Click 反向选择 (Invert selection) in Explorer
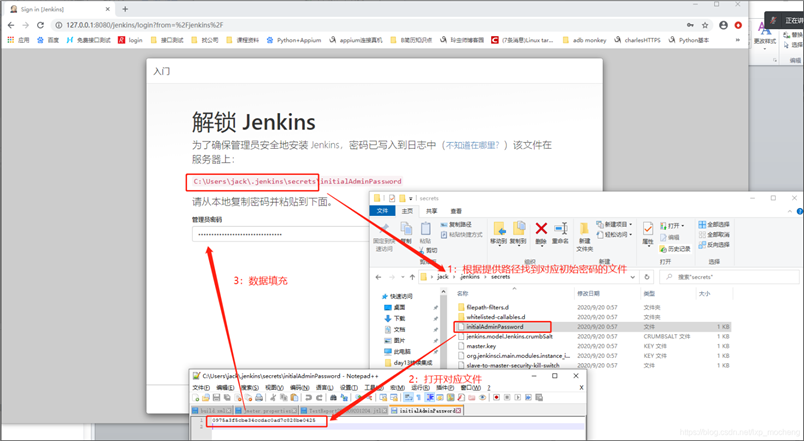Screen dimensions: 804x441 (714, 245)
